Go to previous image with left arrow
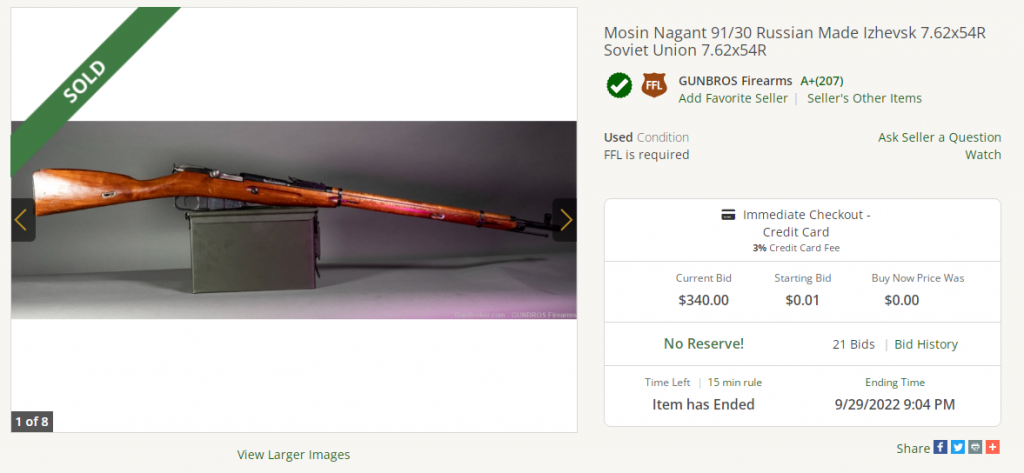 coord(23,220)
